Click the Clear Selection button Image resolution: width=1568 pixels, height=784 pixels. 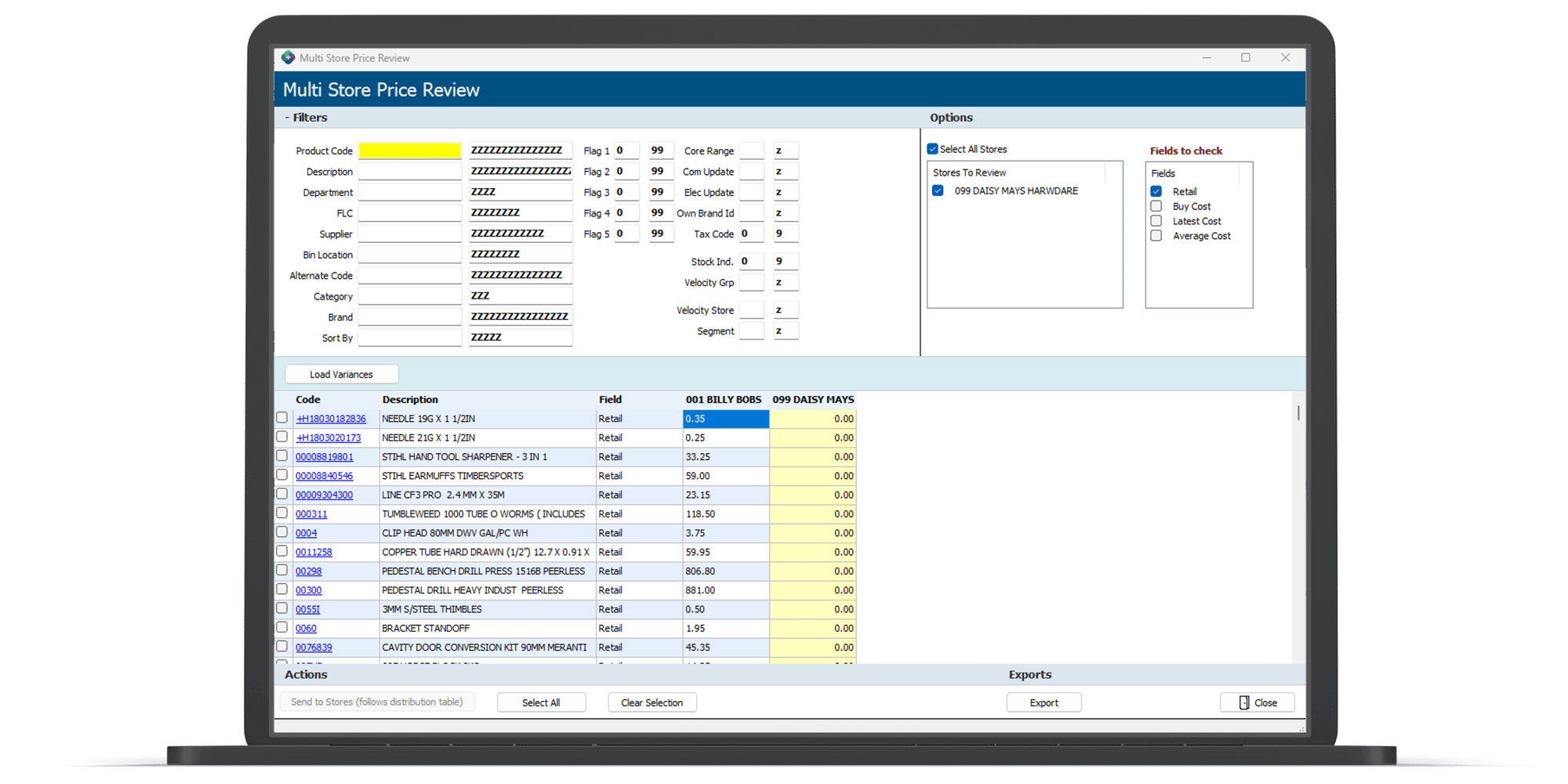652,702
